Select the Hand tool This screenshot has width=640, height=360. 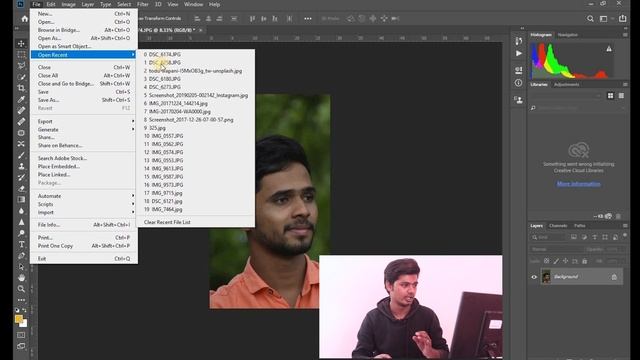click(x=21, y=278)
